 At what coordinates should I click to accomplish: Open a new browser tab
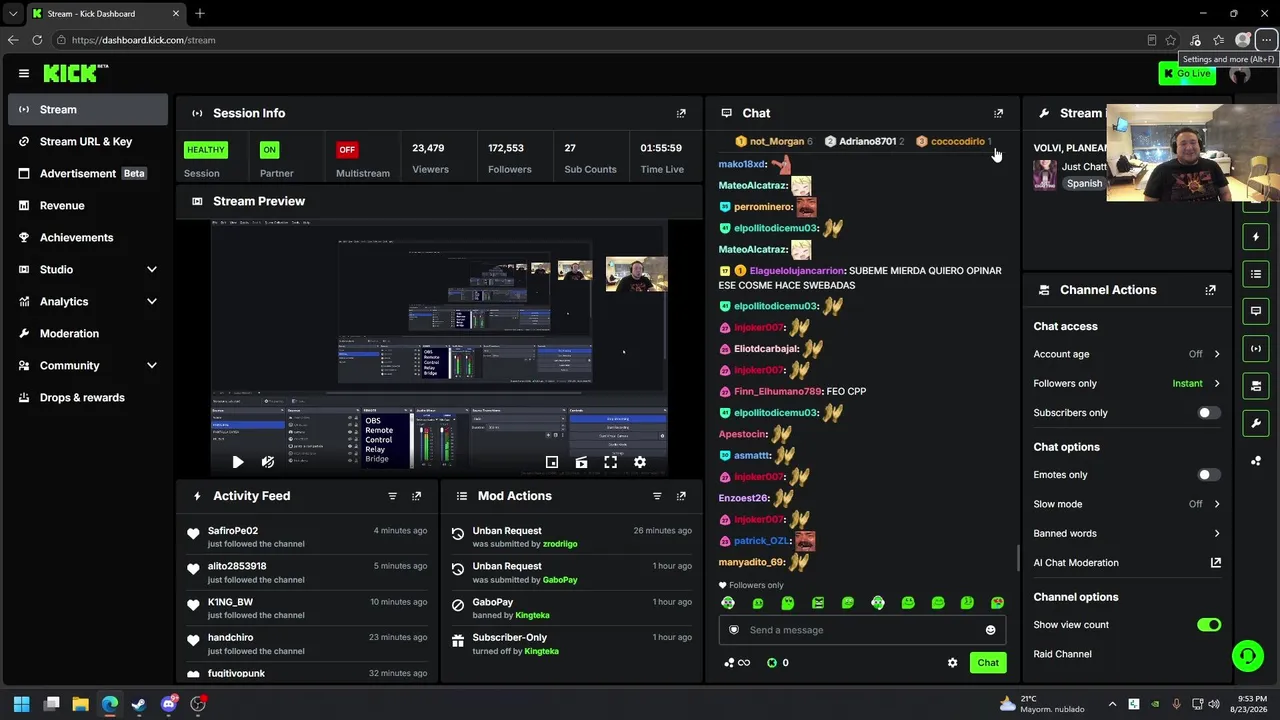pyautogui.click(x=200, y=13)
